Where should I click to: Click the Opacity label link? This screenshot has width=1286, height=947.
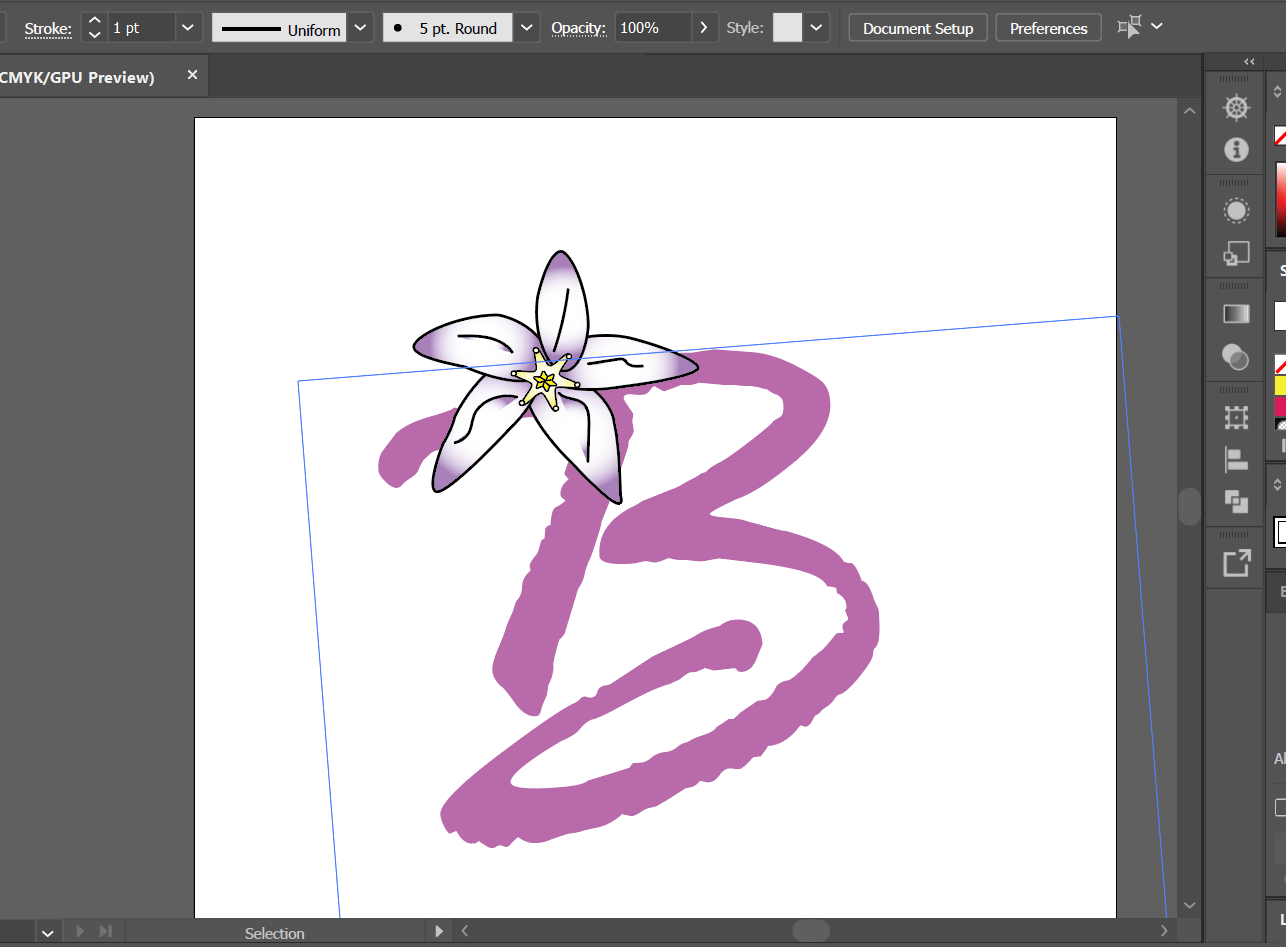[x=578, y=28]
